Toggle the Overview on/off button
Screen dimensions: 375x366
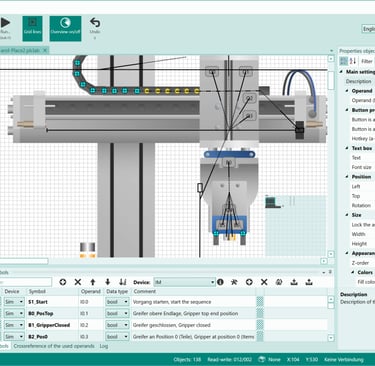coord(65,28)
